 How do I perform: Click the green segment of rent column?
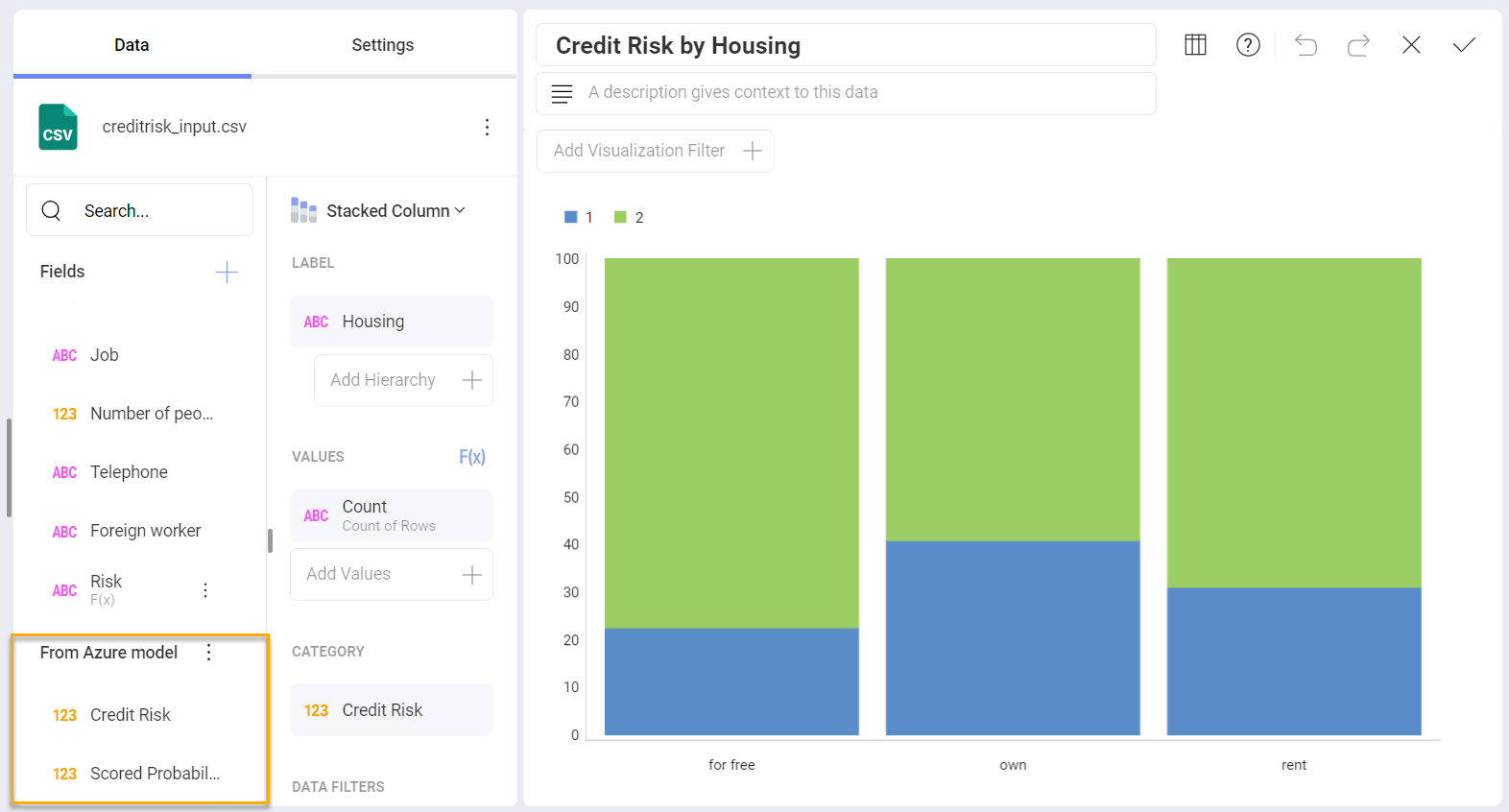coord(1294,422)
